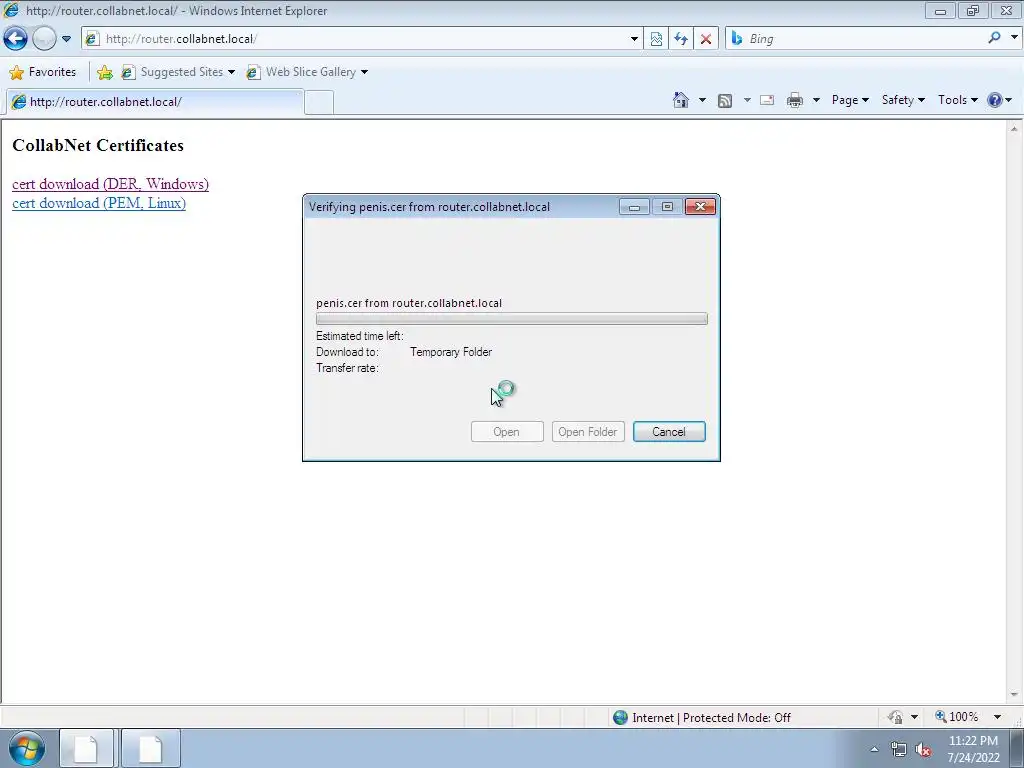Image resolution: width=1024 pixels, height=768 pixels.
Task: Click second taskbar document icon
Action: [x=150, y=748]
